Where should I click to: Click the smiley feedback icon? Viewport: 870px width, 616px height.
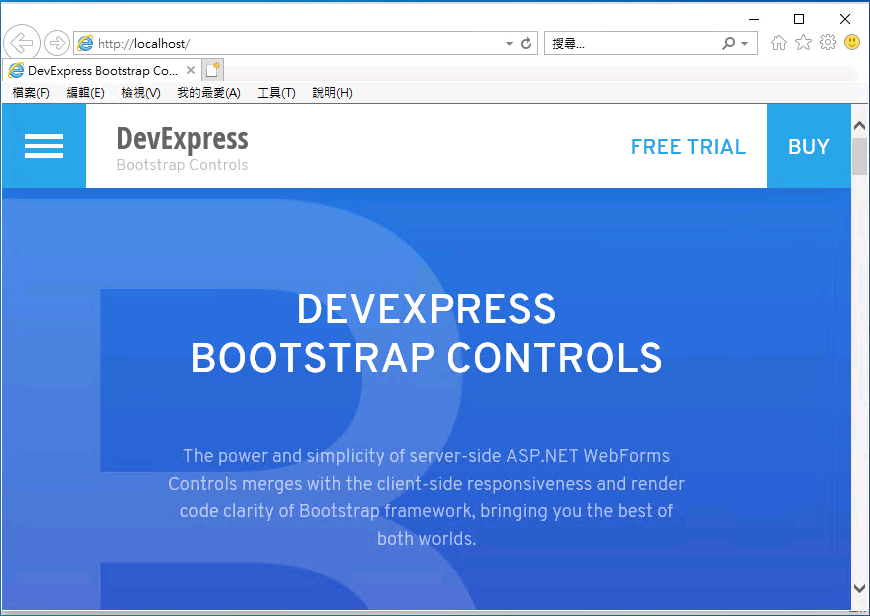pos(852,42)
